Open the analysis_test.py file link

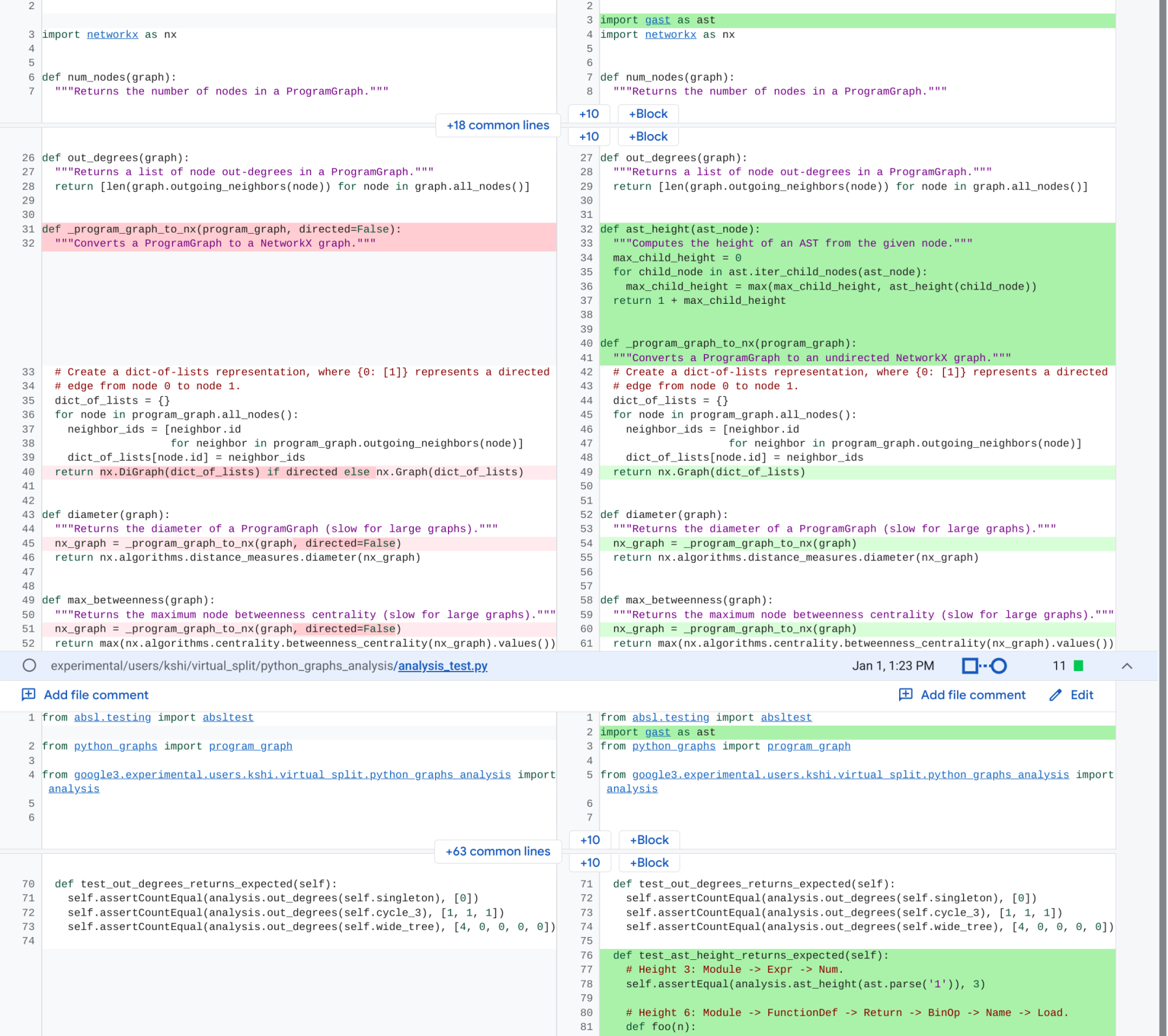click(443, 666)
